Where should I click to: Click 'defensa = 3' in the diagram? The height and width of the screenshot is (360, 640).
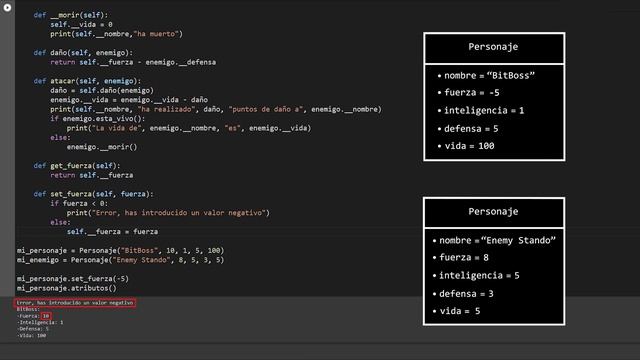(x=467, y=294)
